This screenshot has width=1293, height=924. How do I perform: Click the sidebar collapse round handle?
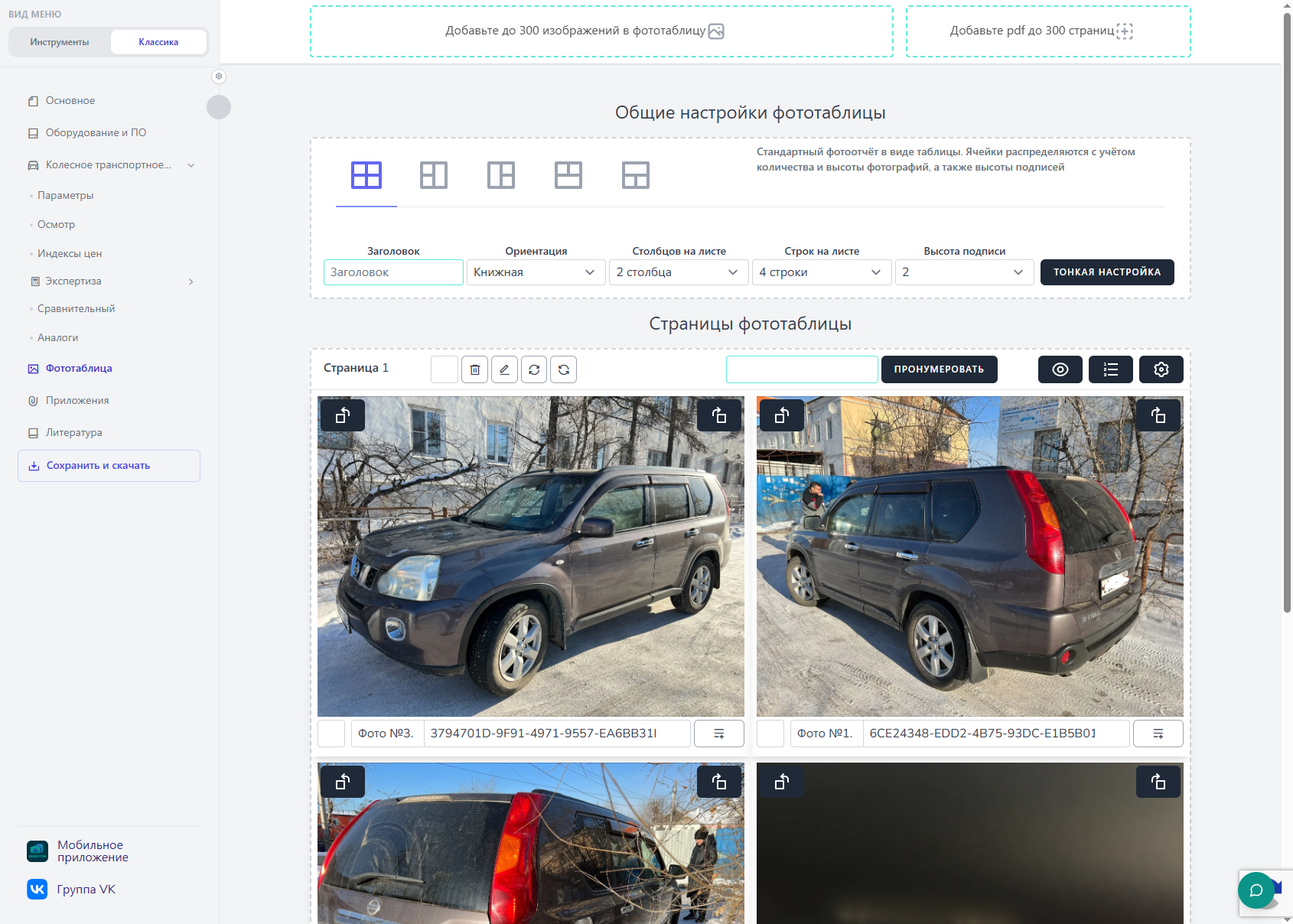tap(219, 107)
